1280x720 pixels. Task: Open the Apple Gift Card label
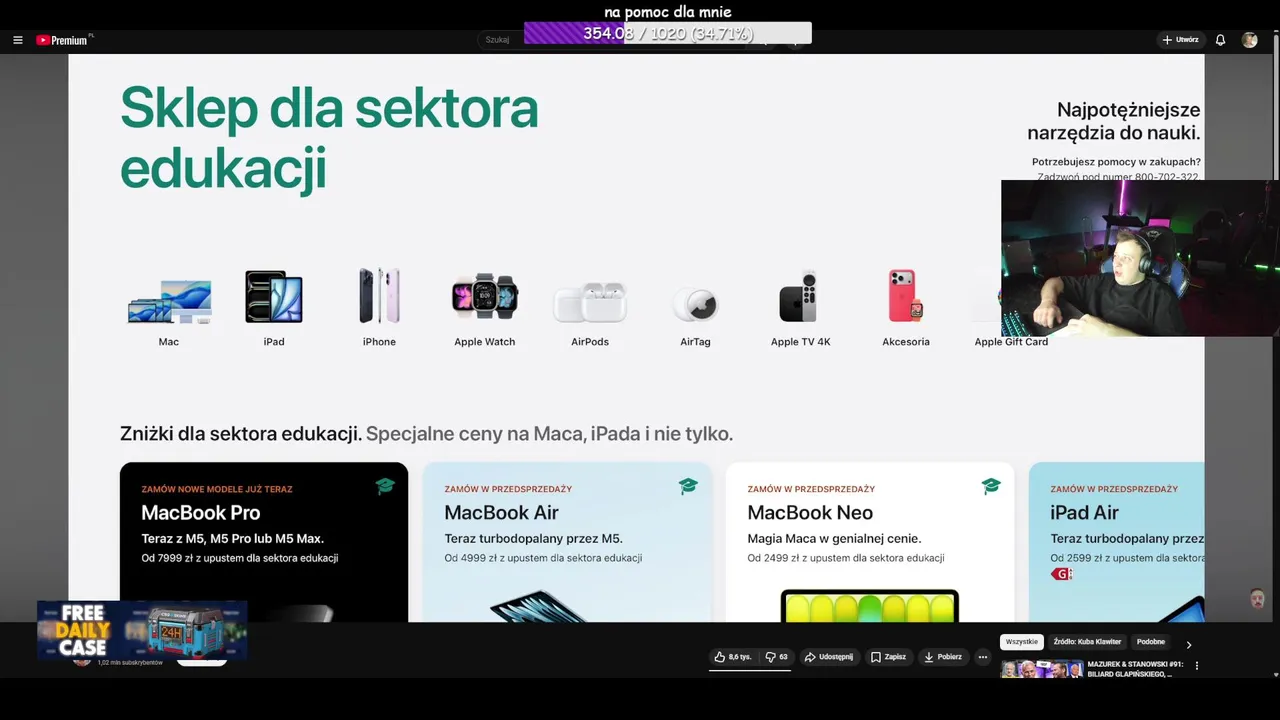click(x=1011, y=342)
